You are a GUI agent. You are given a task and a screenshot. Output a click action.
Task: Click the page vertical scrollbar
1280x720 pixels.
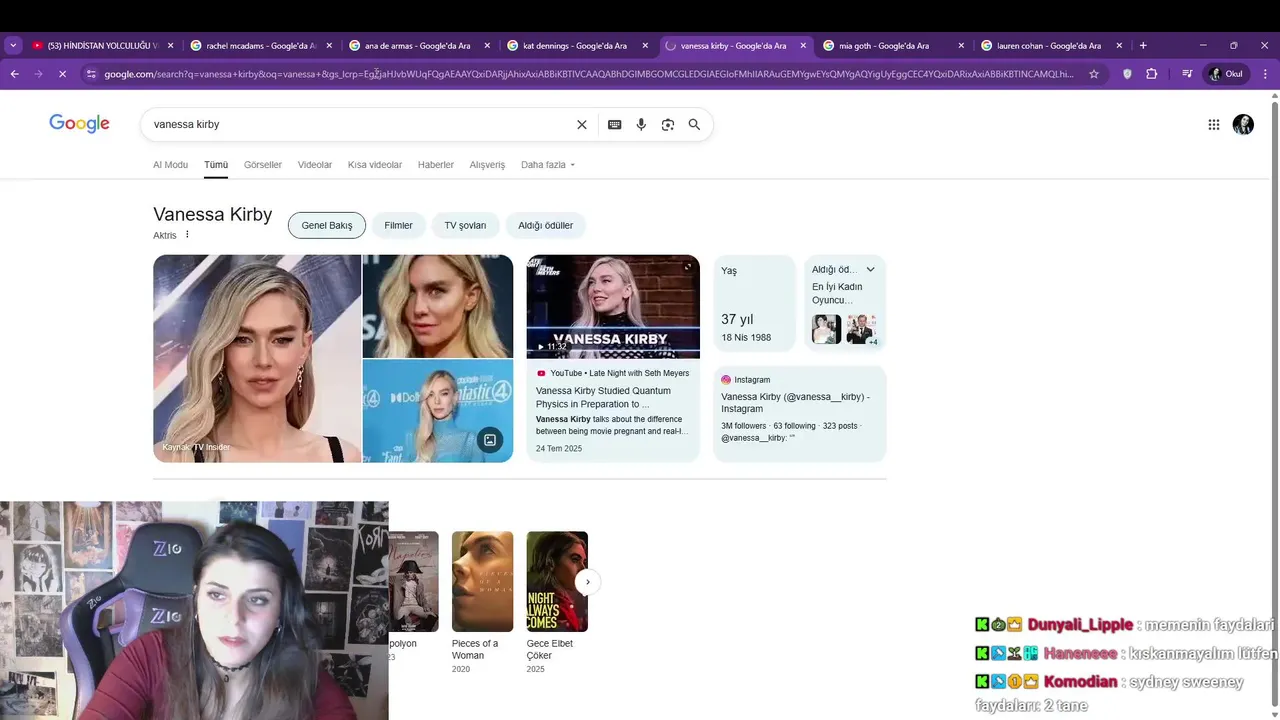tap(1274, 400)
